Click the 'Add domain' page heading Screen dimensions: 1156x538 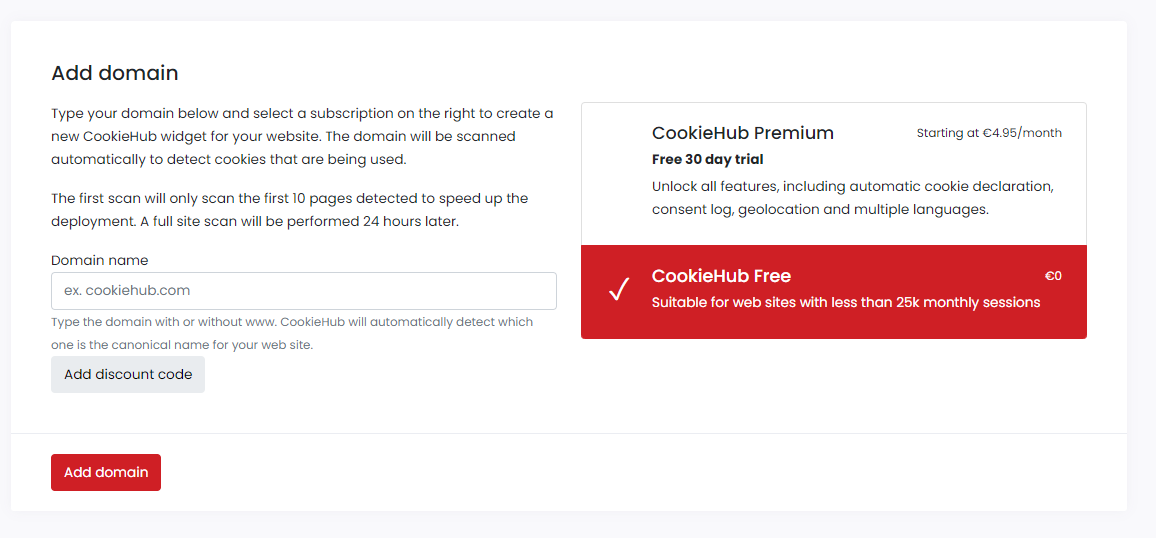(115, 73)
